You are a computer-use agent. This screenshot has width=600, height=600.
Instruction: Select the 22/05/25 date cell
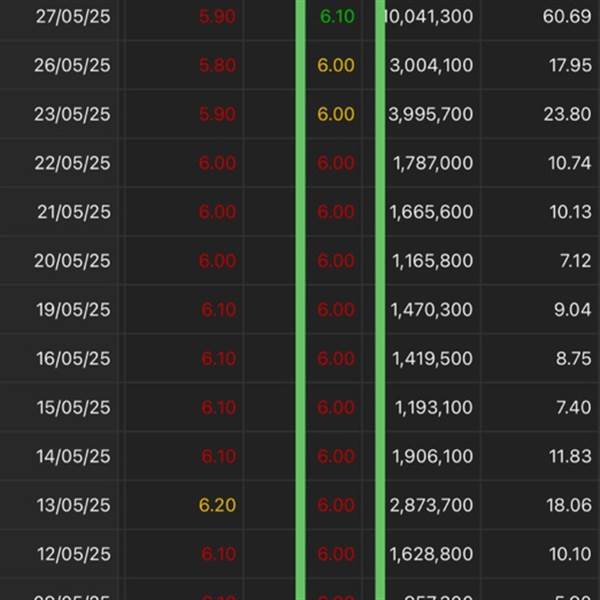[x=71, y=163]
